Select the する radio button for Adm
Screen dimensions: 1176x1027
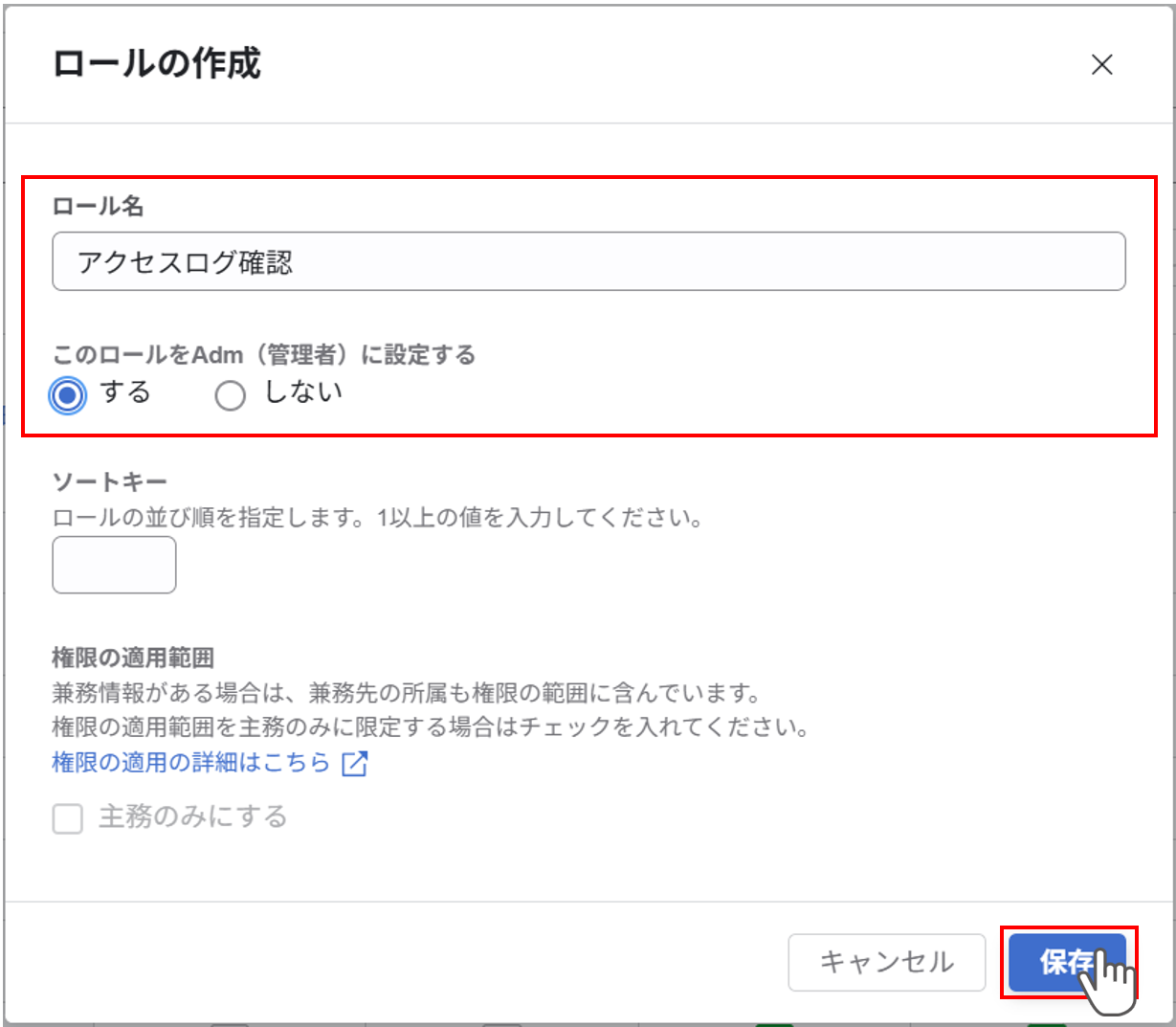pos(68,394)
